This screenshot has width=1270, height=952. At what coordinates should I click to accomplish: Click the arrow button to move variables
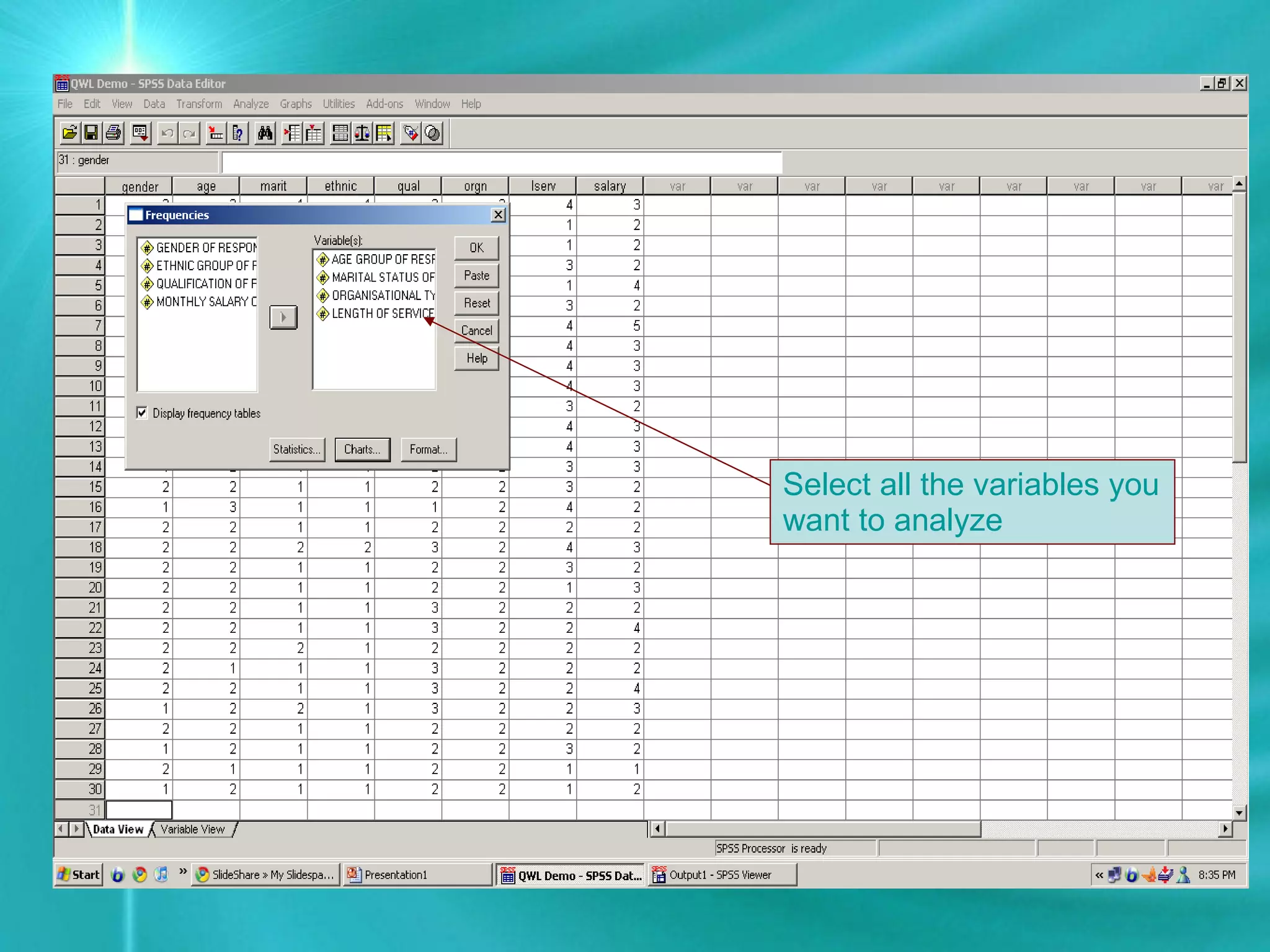point(283,317)
